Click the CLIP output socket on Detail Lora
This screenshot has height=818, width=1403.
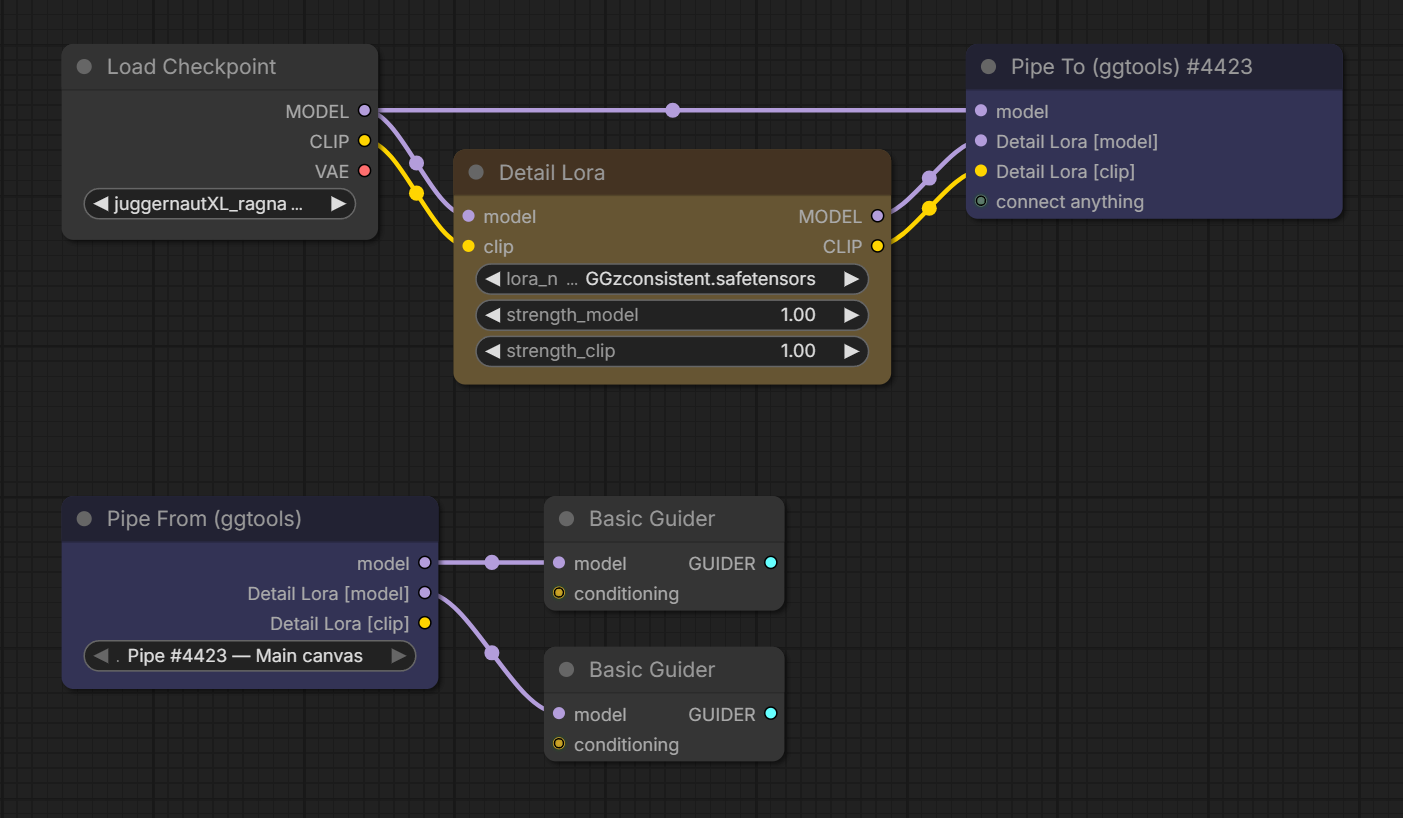pyautogui.click(x=877, y=246)
